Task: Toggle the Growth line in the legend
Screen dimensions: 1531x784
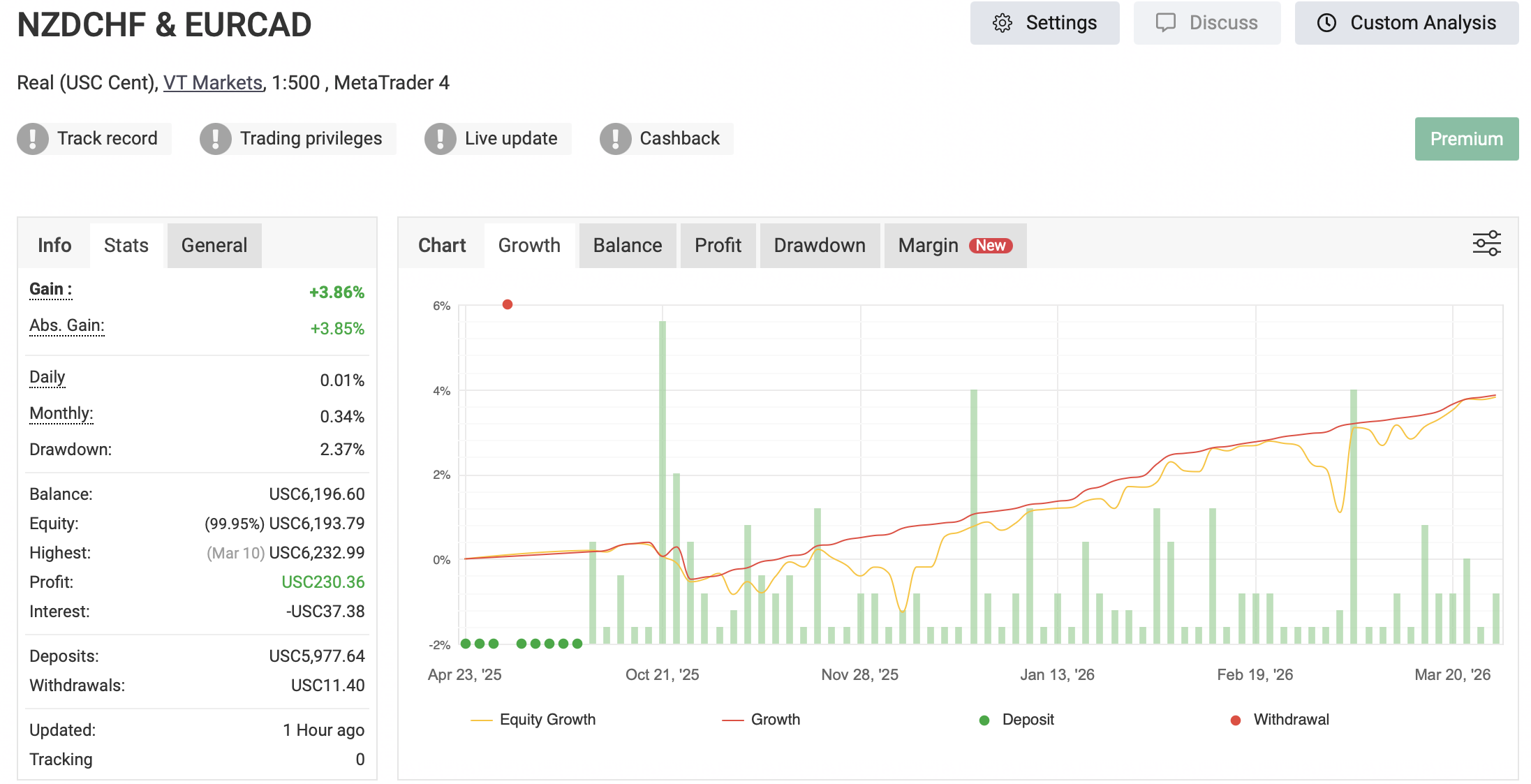Action: coord(775,719)
